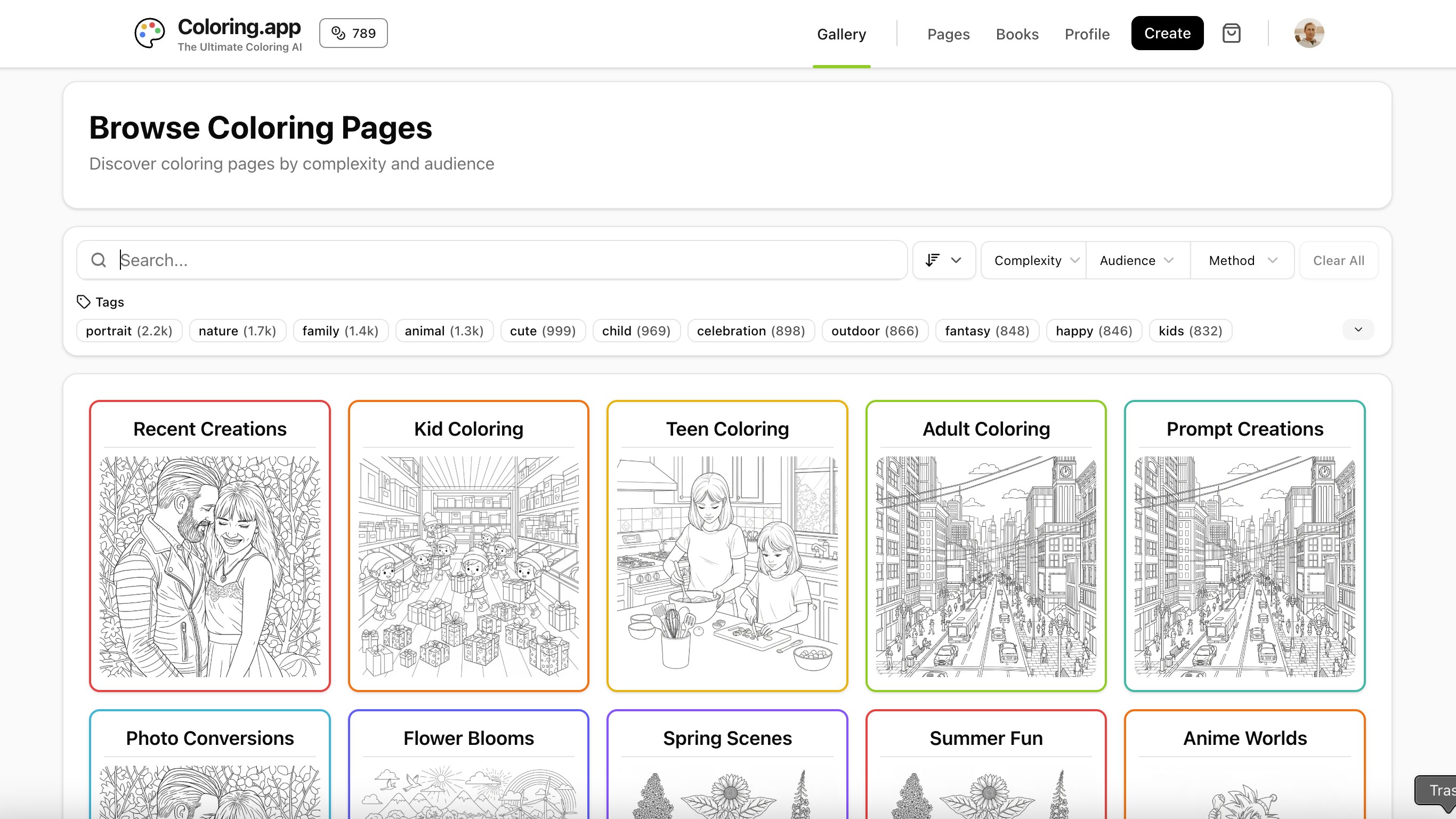The width and height of the screenshot is (1456, 819).
Task: Switch to the Books tab
Action: coord(1017,34)
